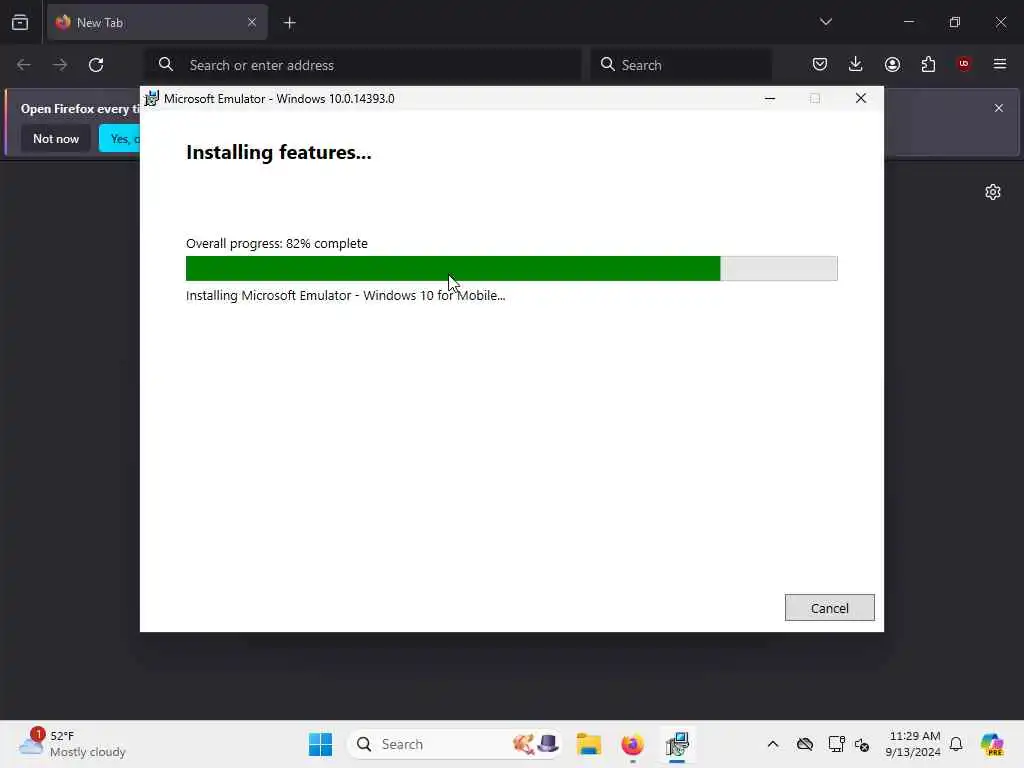
Task: Open the Firefox account icon
Action: (892, 64)
